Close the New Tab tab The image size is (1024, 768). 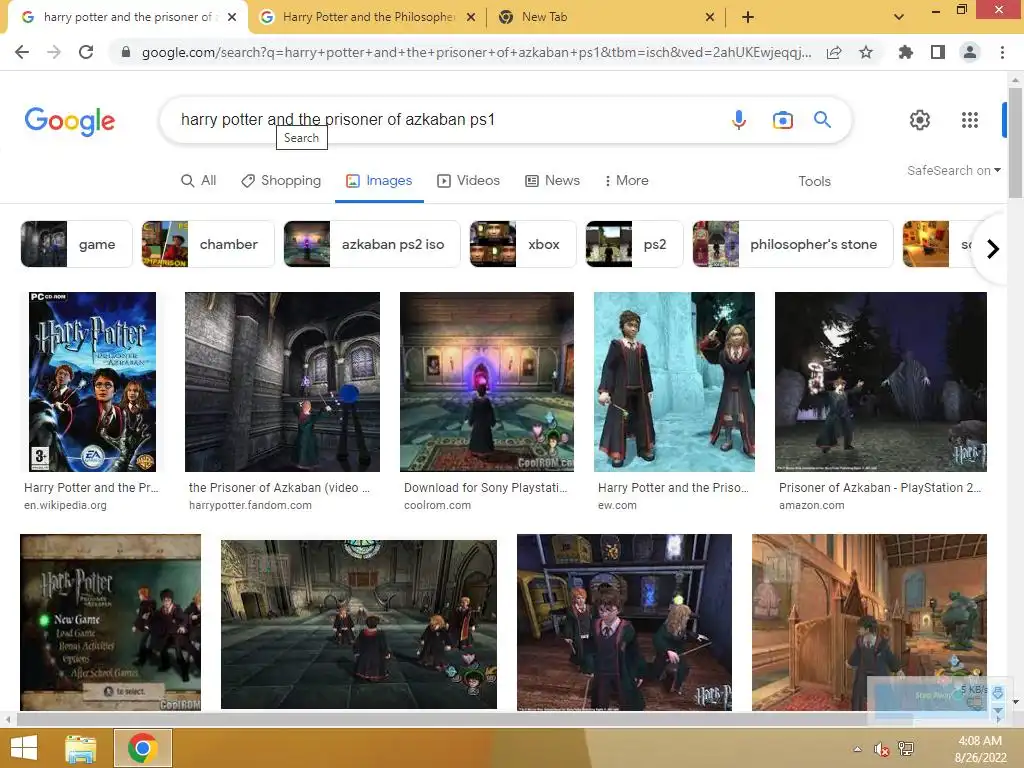click(x=710, y=17)
